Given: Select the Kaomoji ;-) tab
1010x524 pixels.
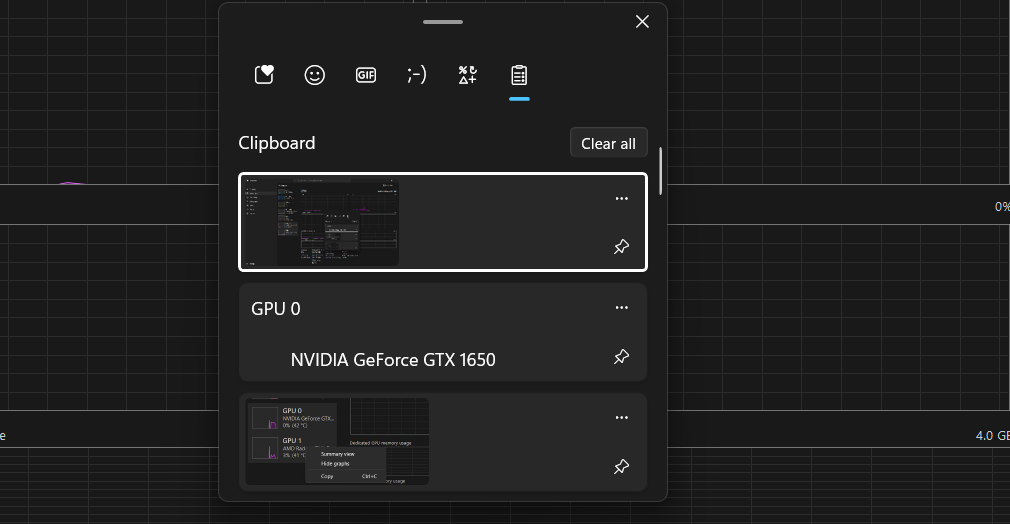Looking at the screenshot, I should point(417,75).
